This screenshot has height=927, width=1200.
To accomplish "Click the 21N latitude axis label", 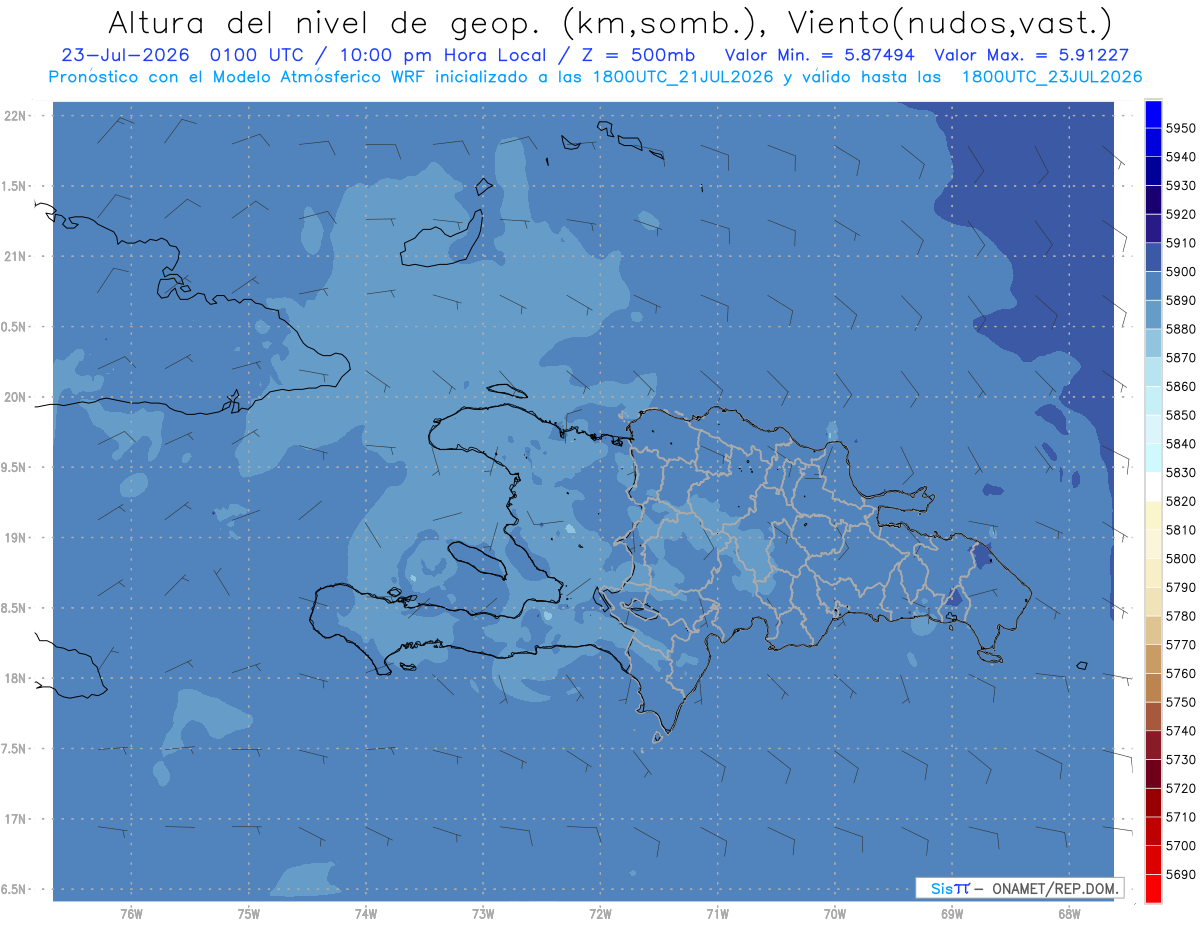I will point(15,256).
